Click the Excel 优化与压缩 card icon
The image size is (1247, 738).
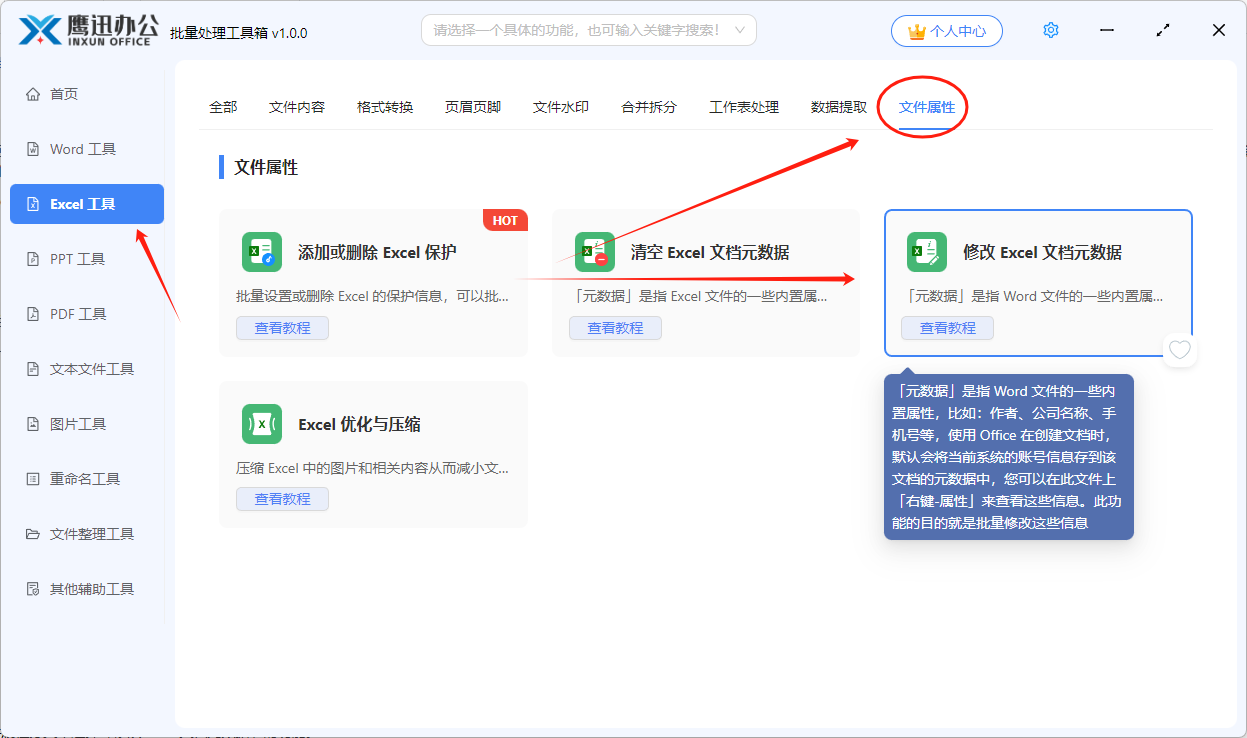pyautogui.click(x=262, y=424)
